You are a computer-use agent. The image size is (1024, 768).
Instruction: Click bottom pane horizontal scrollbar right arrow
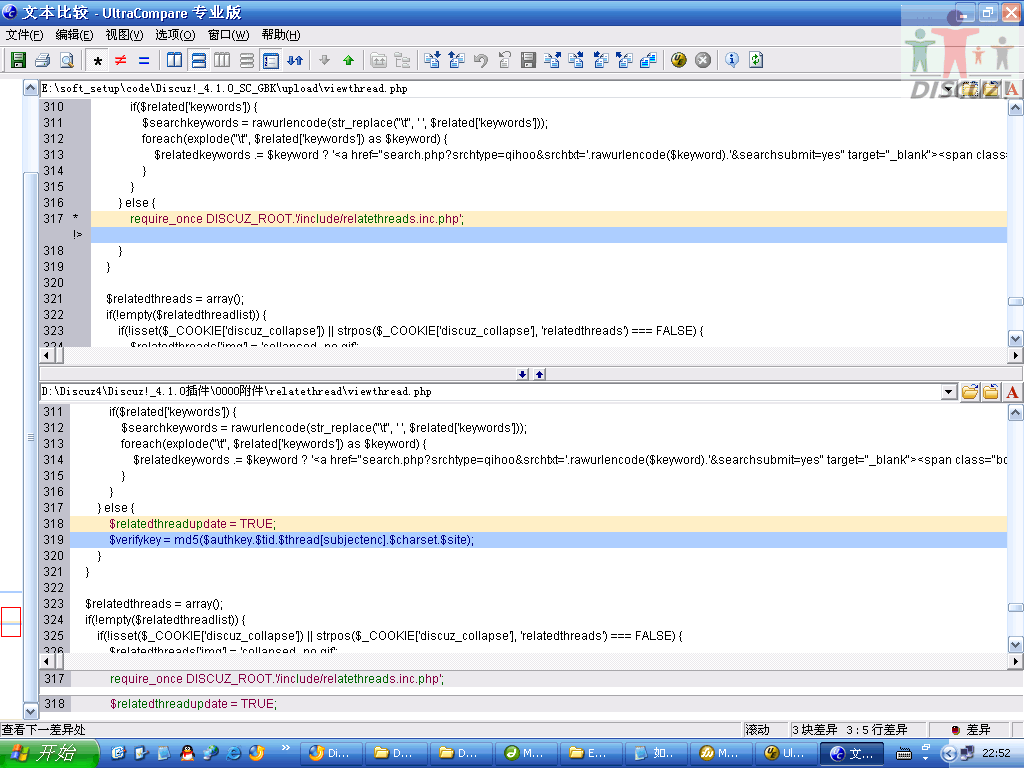1015,662
